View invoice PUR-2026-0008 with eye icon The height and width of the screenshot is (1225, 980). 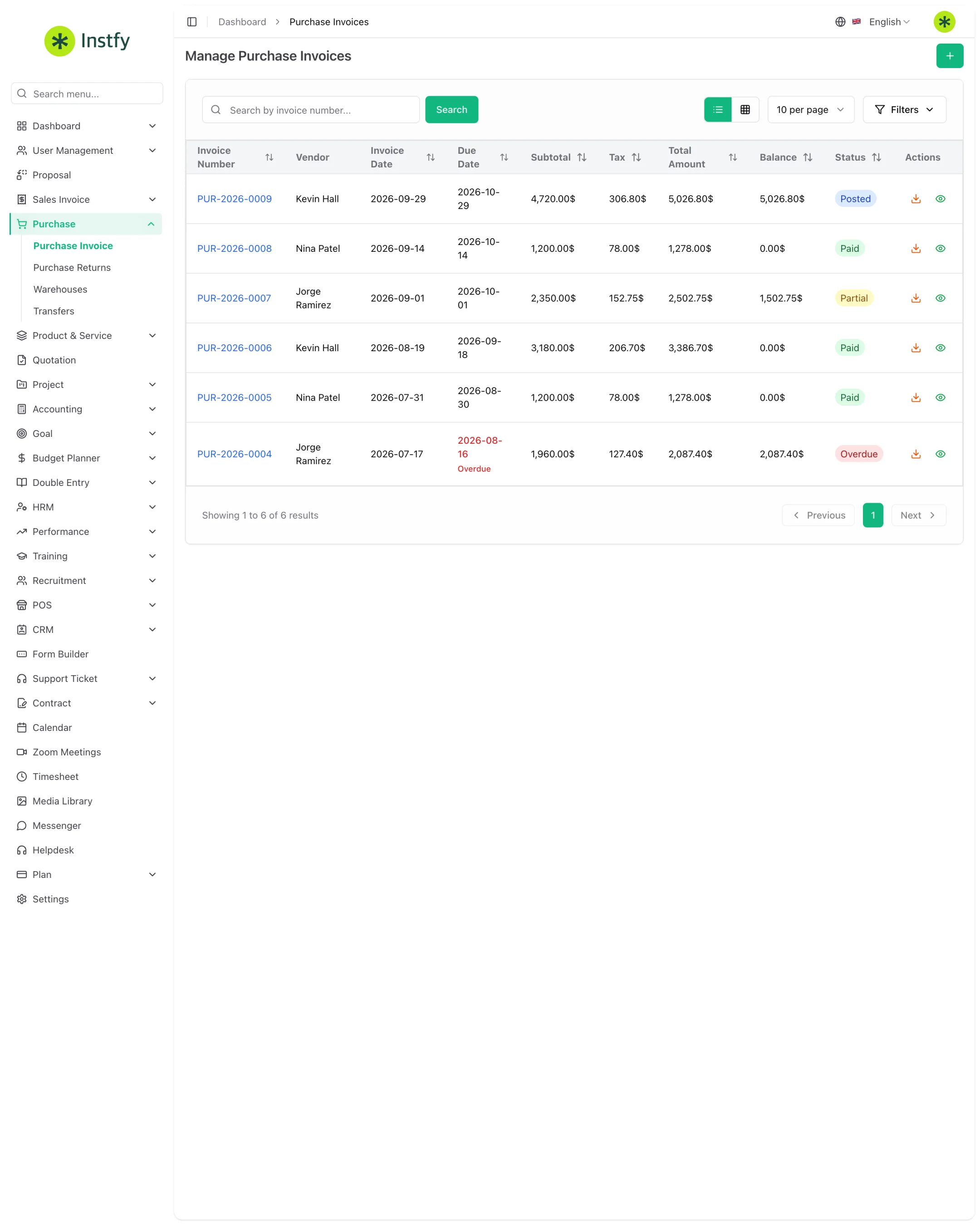(940, 248)
